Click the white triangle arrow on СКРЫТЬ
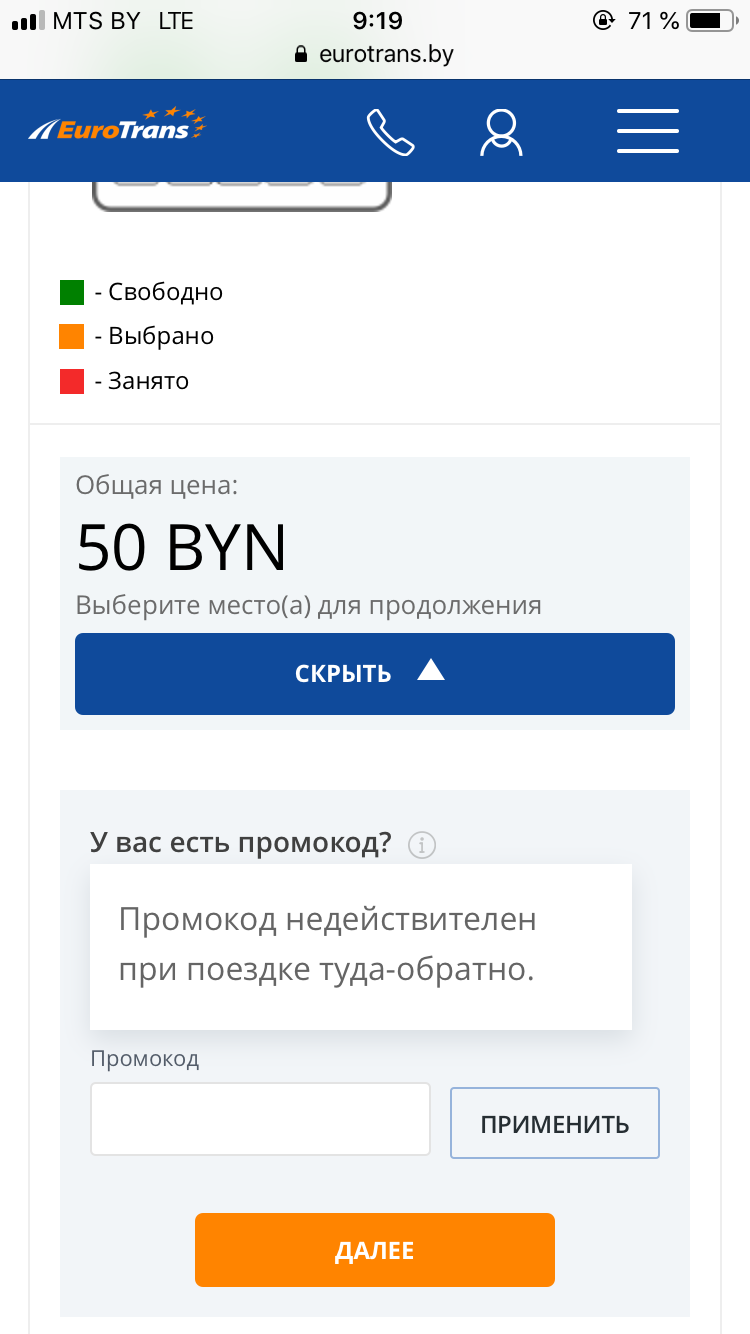Screen dimensions: 750x1334 pos(431,671)
